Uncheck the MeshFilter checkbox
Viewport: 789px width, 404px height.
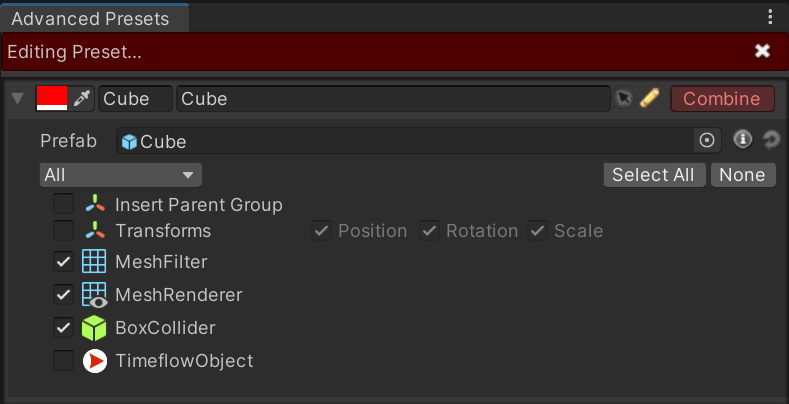[x=63, y=262]
